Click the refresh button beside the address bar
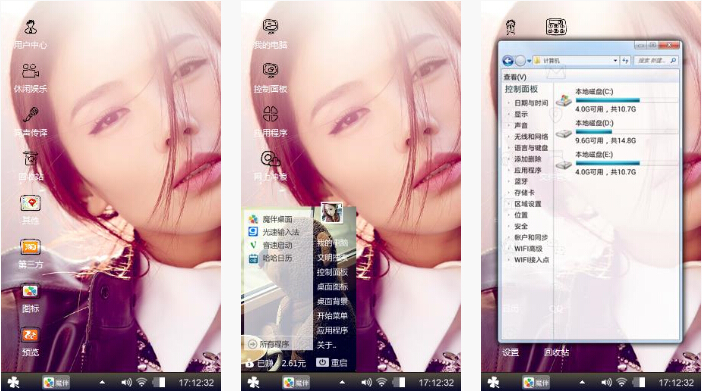 tap(625, 60)
